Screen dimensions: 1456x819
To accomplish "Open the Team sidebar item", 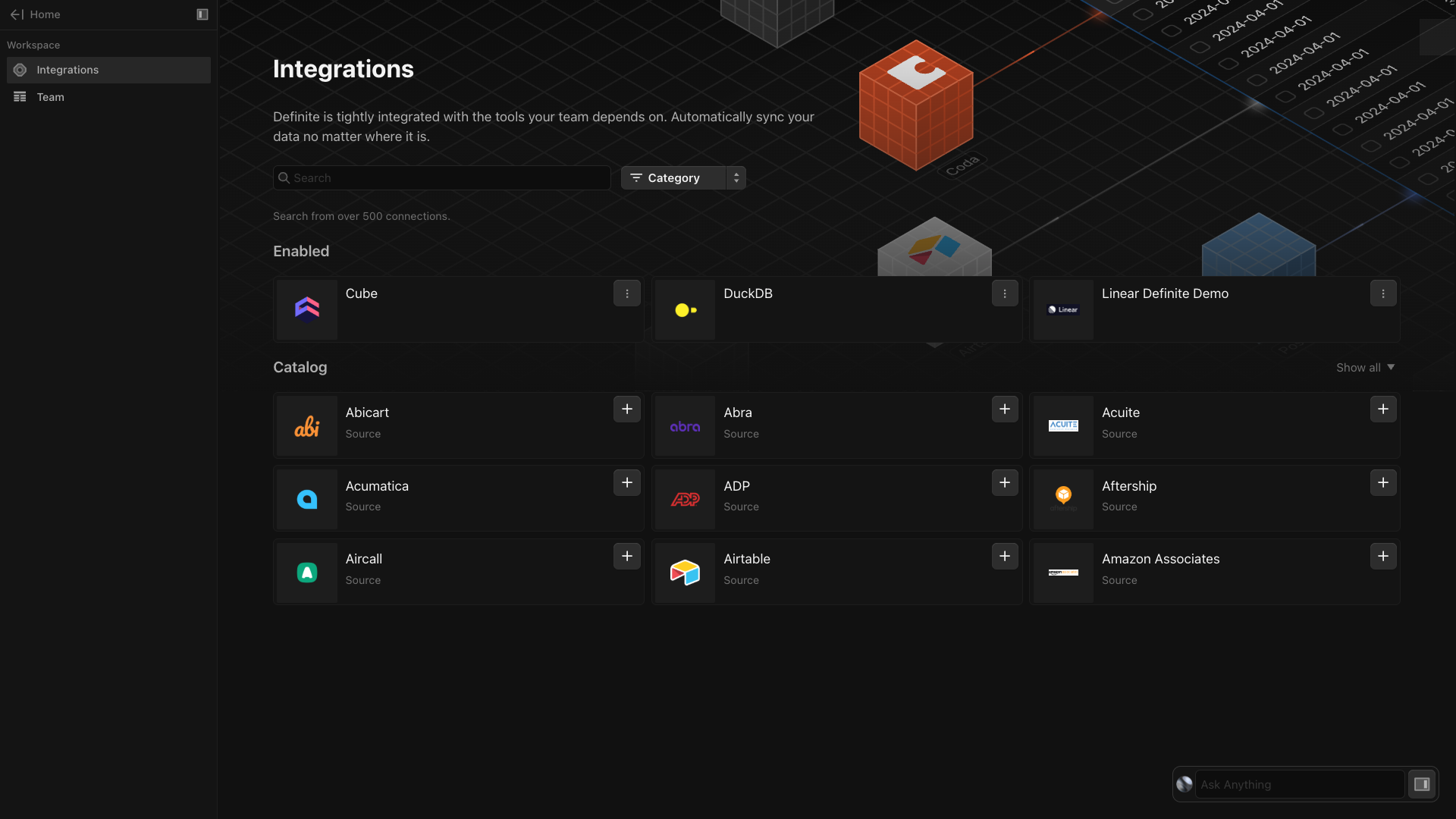I will click(x=50, y=97).
